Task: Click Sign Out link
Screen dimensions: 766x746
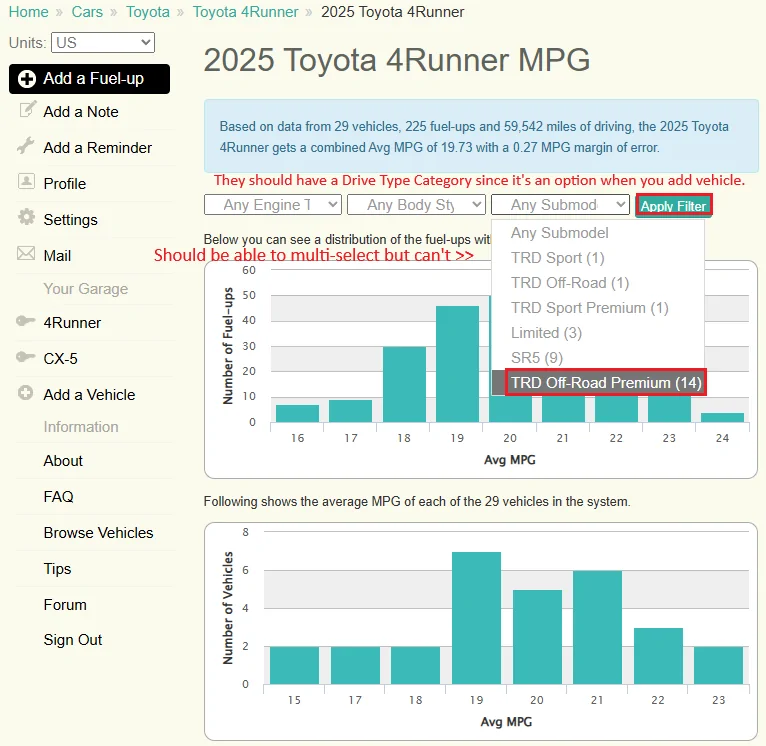Action: [72, 640]
